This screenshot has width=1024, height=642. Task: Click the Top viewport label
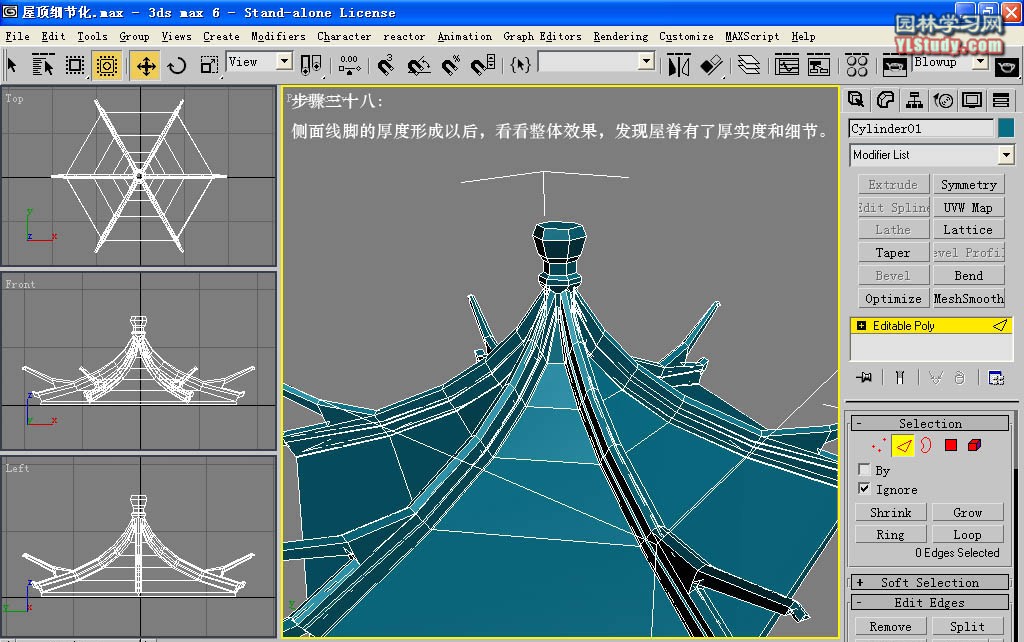14,99
